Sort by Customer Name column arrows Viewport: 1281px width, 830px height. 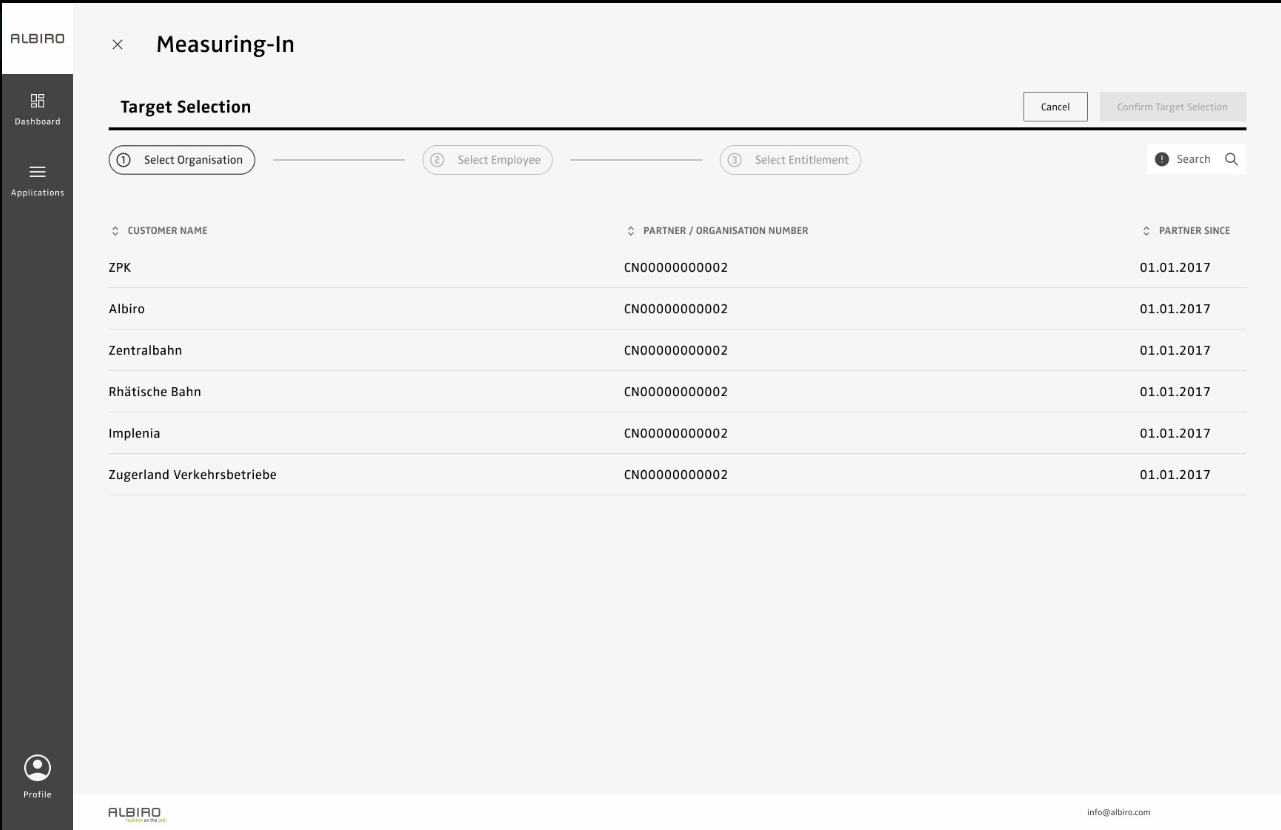click(x=115, y=231)
